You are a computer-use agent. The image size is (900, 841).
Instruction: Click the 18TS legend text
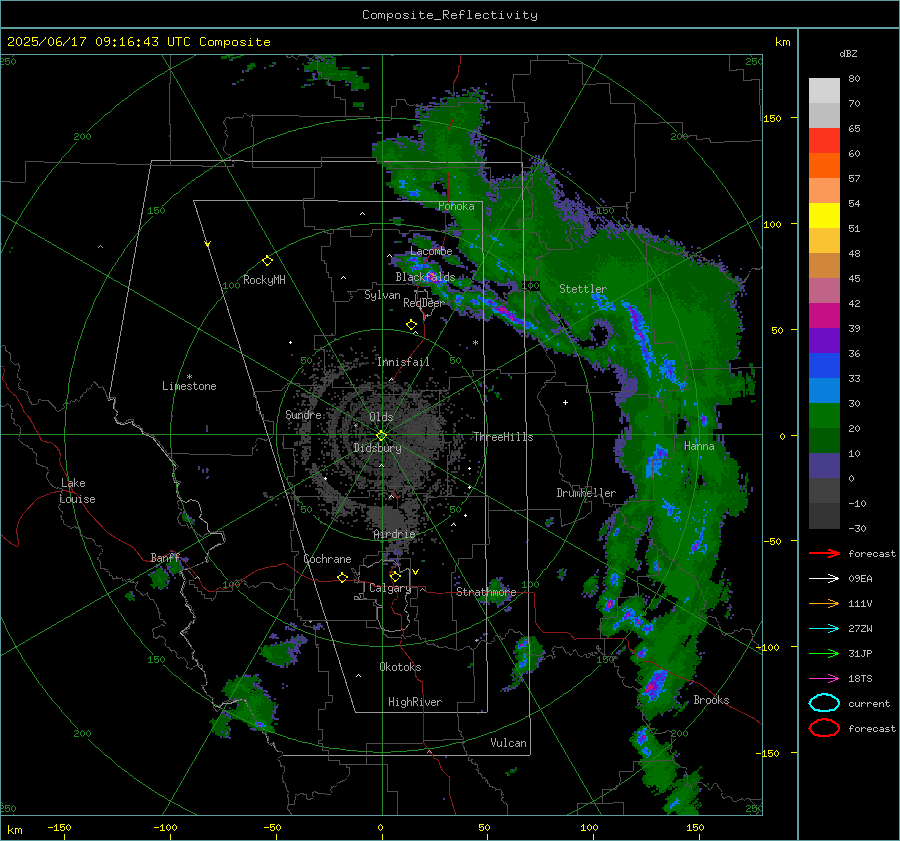point(860,679)
